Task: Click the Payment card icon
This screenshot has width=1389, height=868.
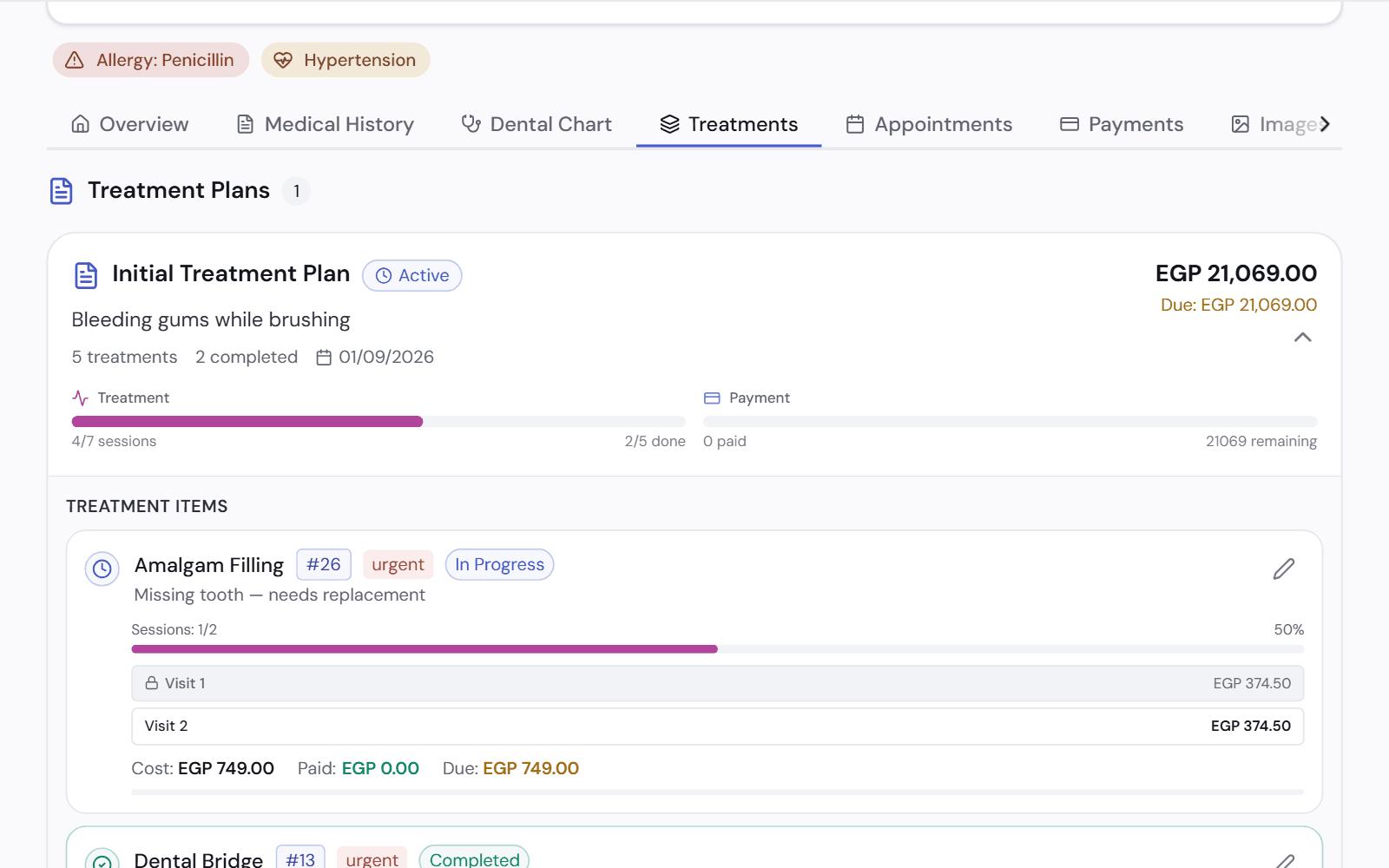Action: tap(712, 398)
